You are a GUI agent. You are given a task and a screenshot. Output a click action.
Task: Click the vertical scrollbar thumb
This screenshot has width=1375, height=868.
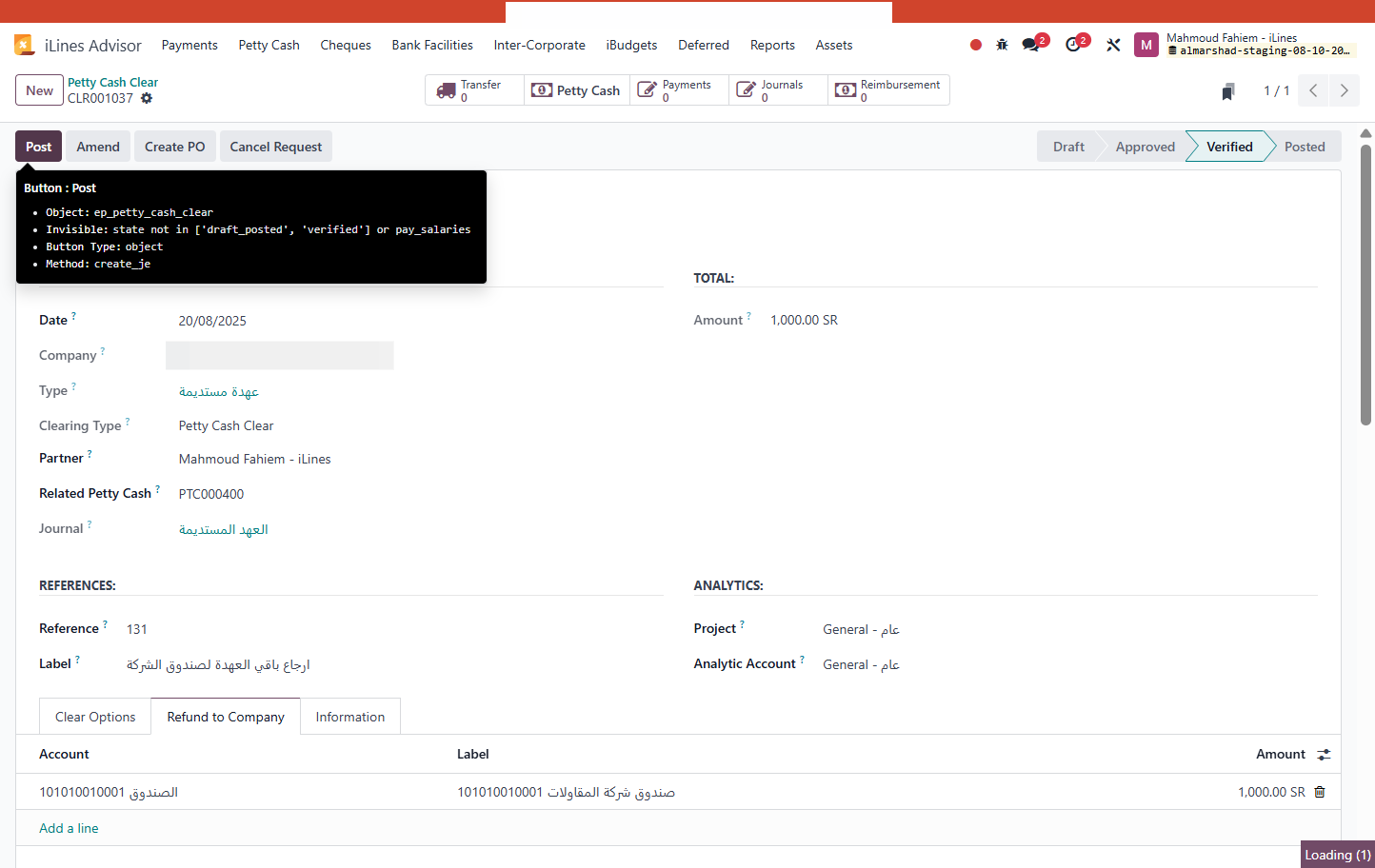click(x=1366, y=284)
